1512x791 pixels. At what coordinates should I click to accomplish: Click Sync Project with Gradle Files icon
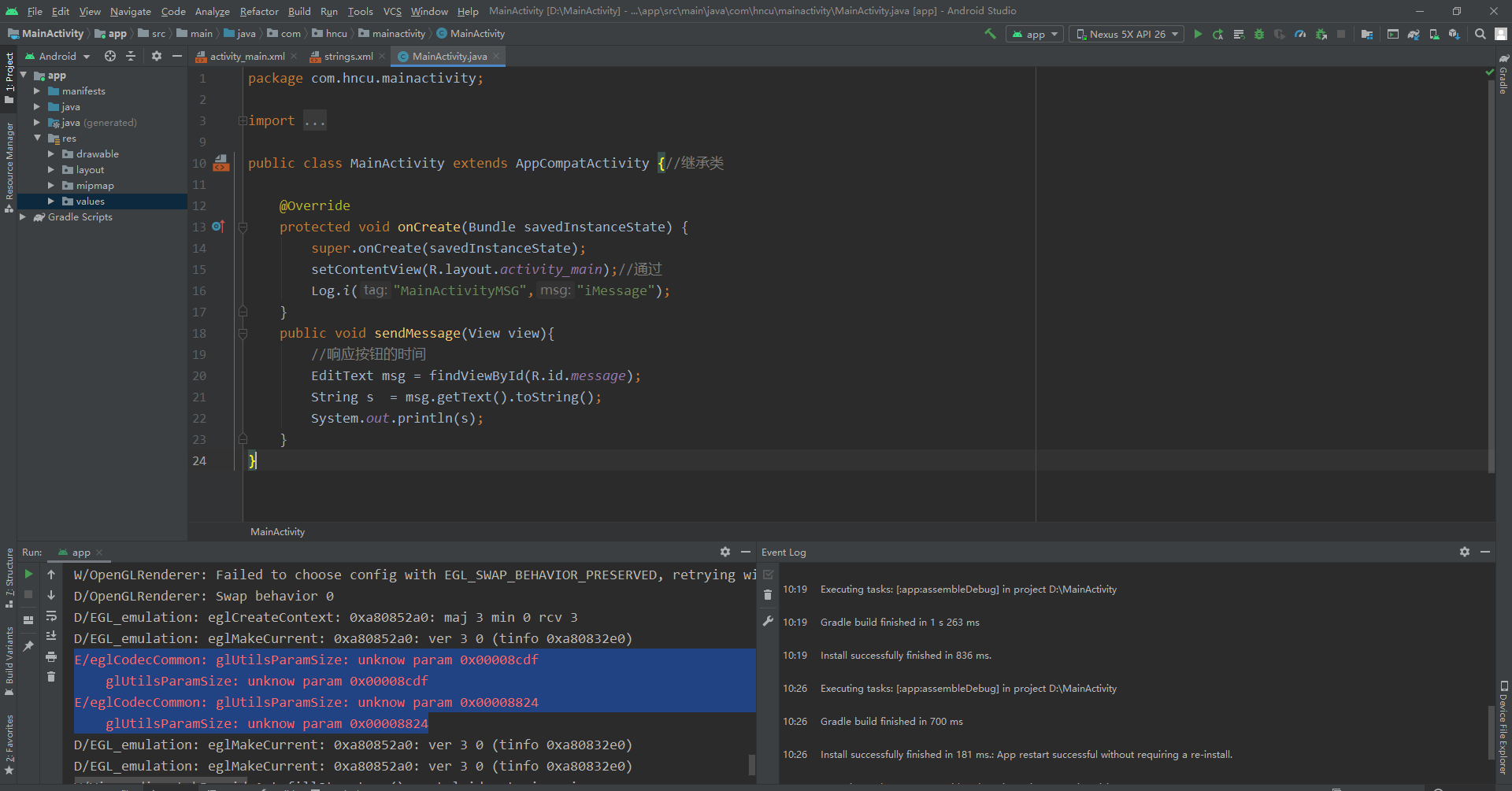coord(1414,34)
